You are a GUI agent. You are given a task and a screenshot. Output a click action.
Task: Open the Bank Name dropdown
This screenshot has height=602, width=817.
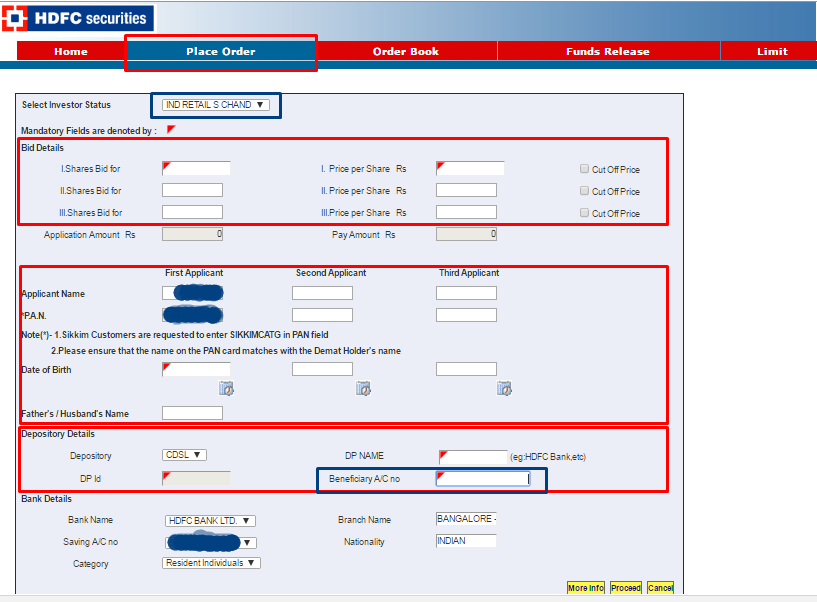coord(211,521)
